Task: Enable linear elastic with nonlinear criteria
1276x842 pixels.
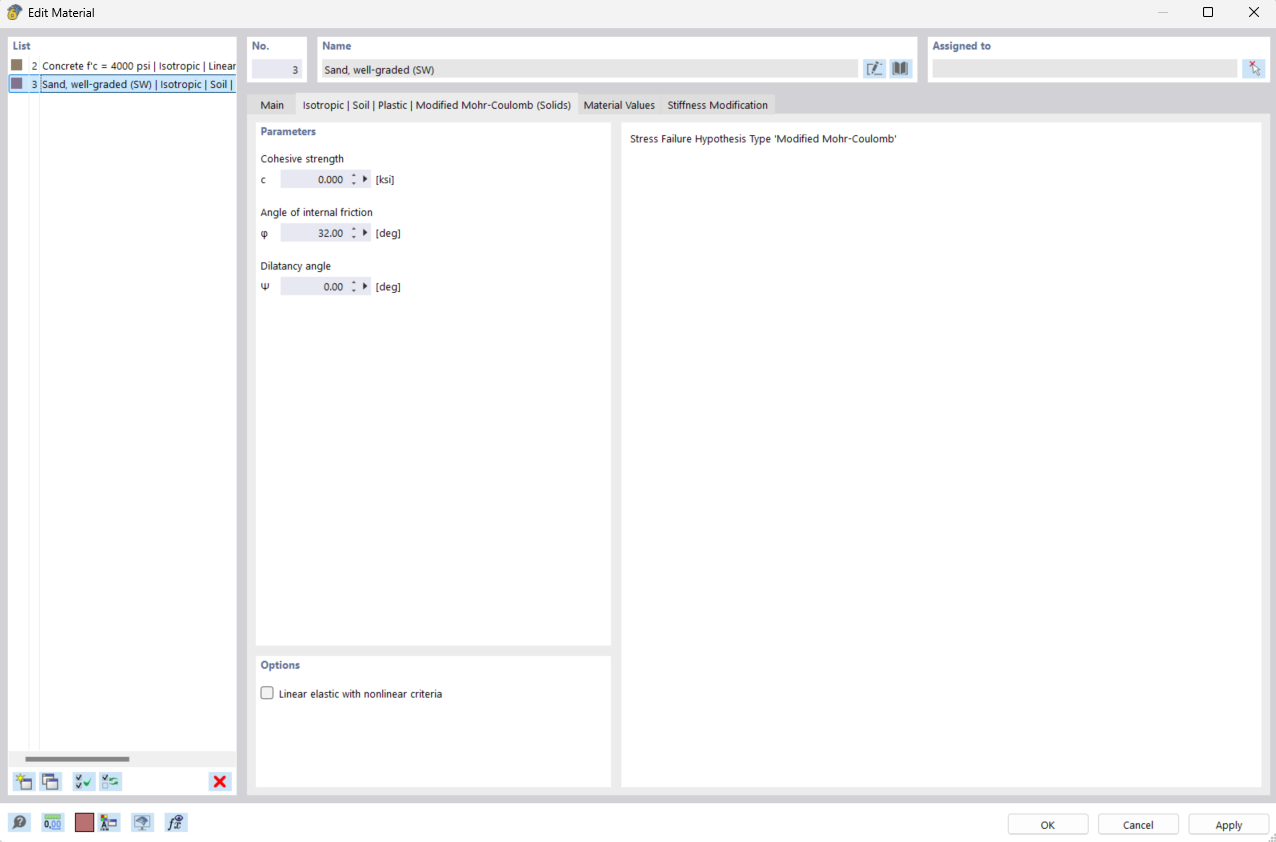Action: pos(267,692)
